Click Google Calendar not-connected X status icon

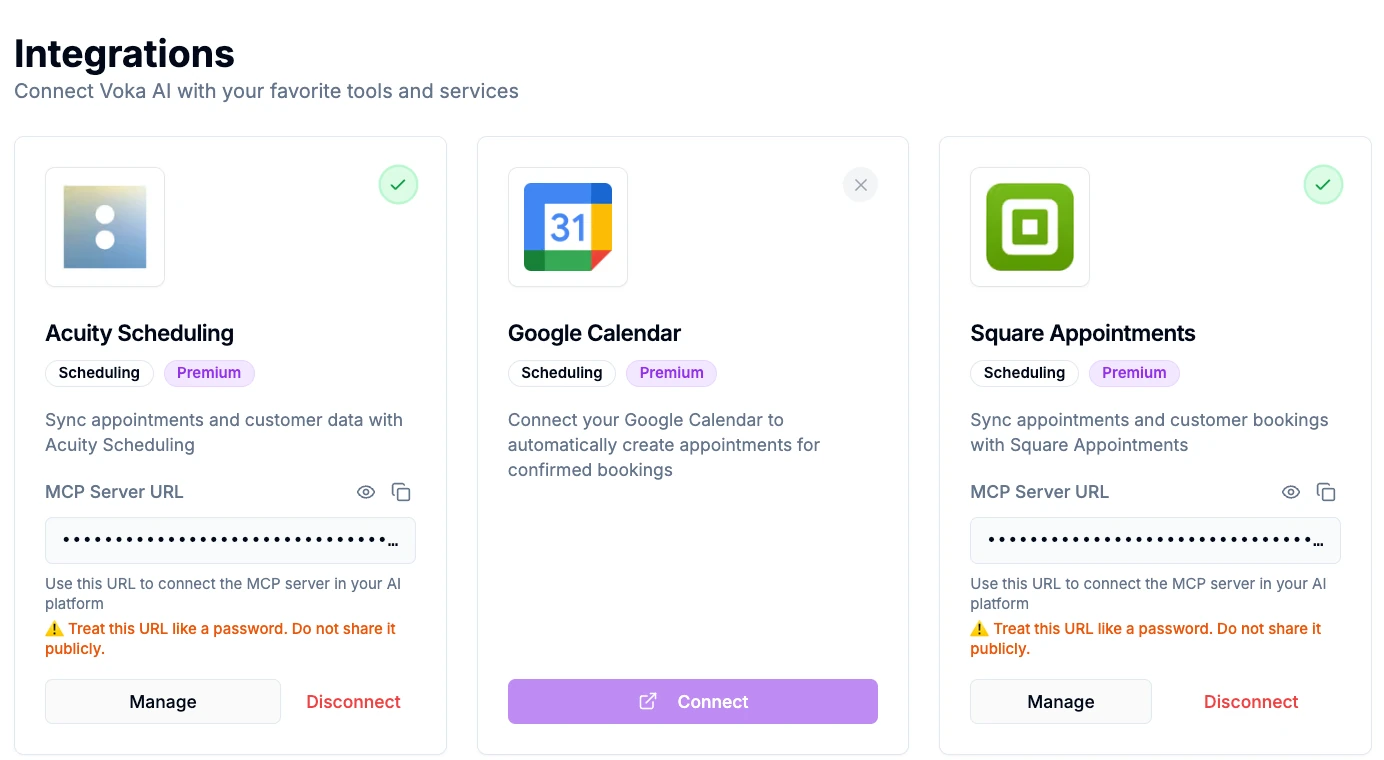tap(861, 185)
